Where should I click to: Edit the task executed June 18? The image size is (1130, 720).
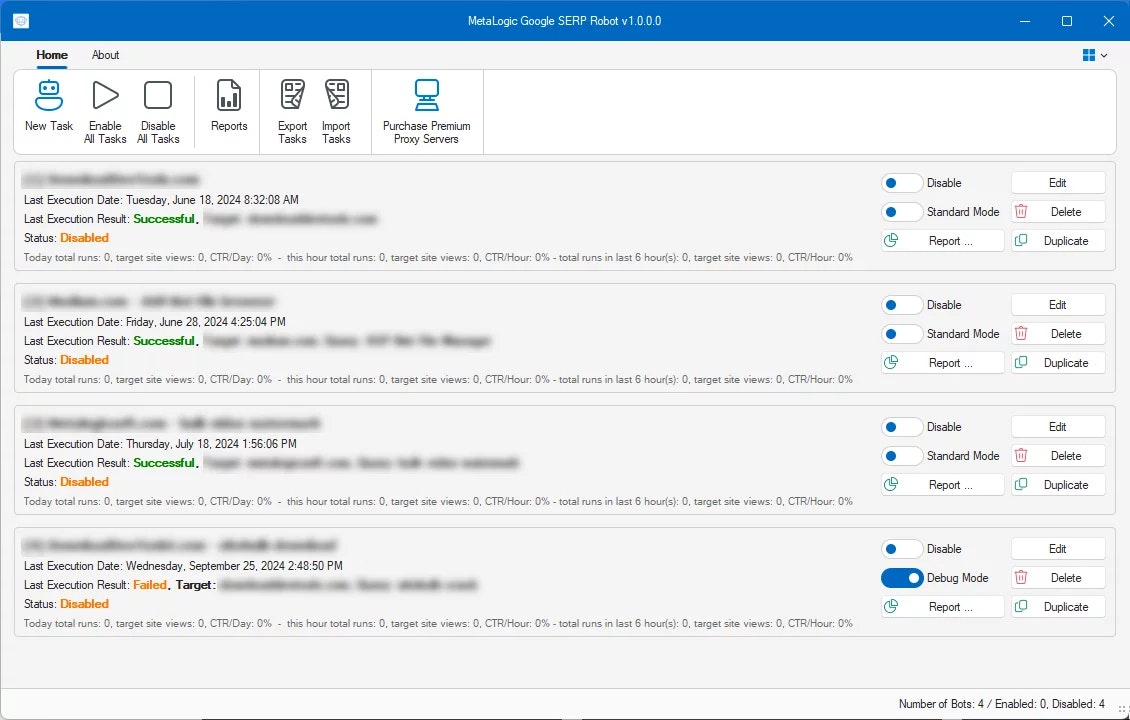(x=1057, y=183)
